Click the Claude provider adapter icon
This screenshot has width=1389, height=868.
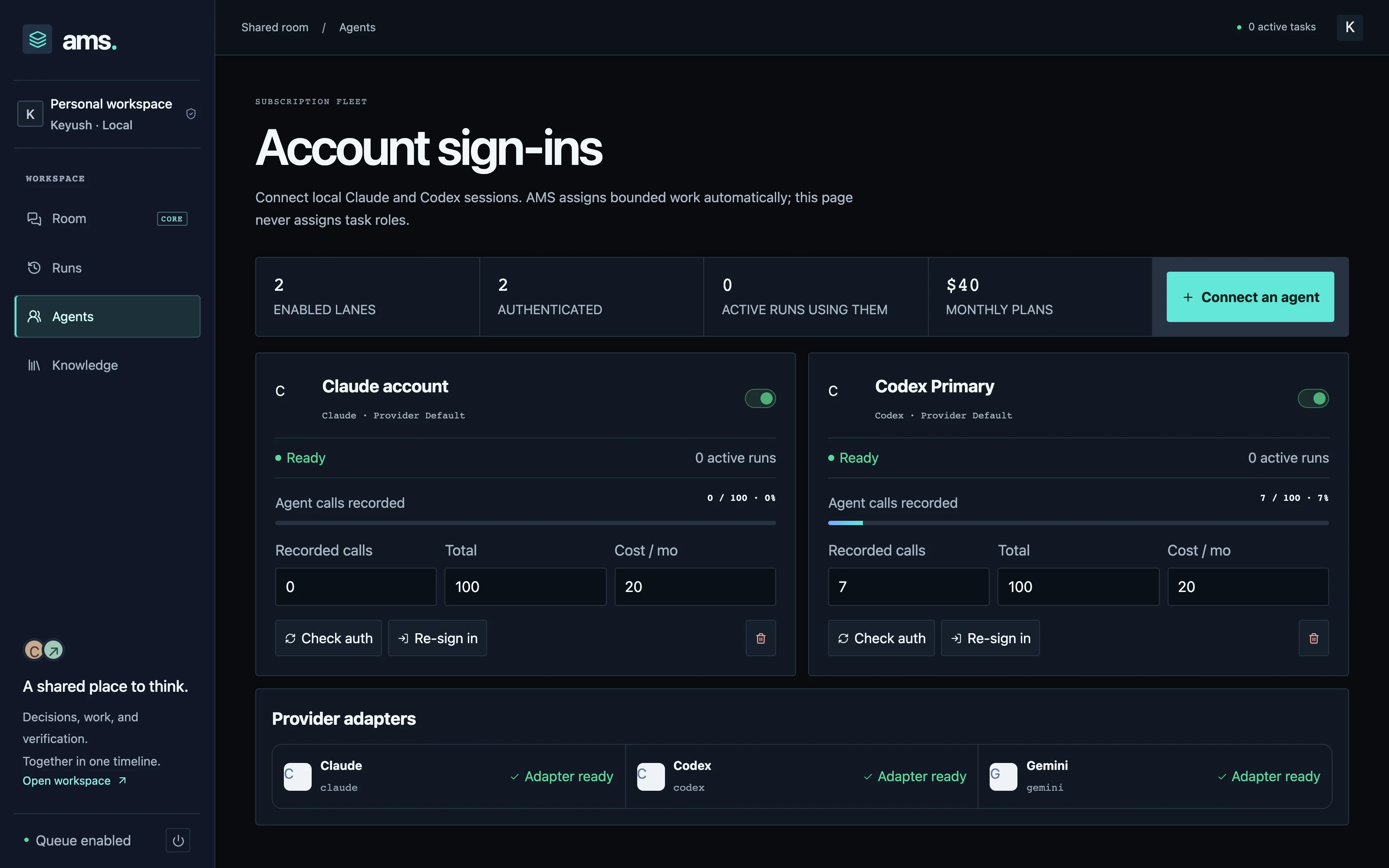(297, 776)
